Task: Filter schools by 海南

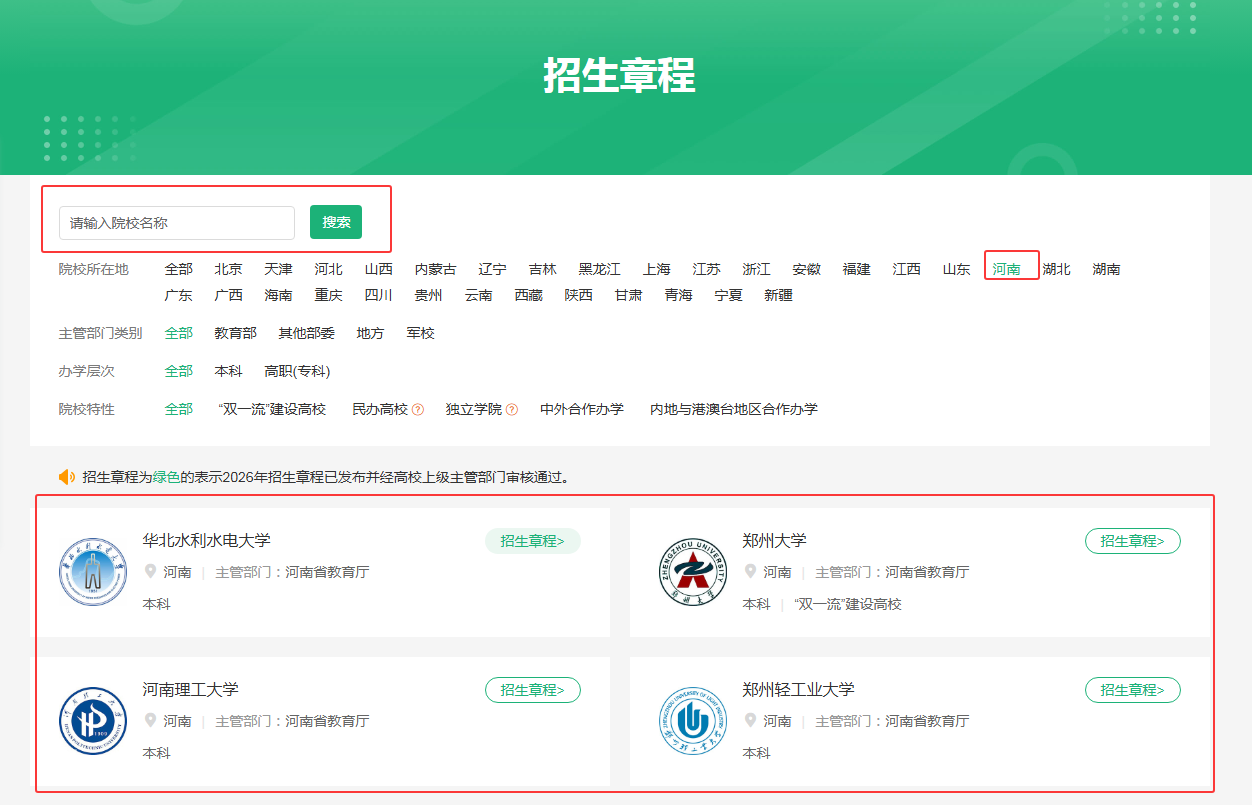Action: 279,295
